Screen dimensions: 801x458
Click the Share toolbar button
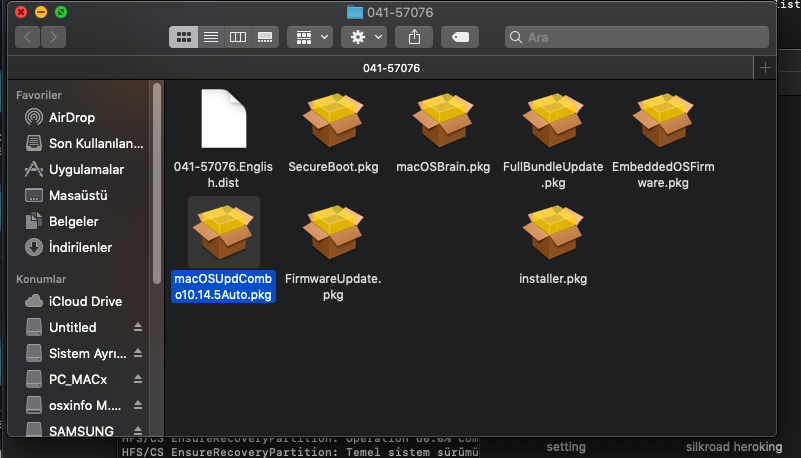[414, 37]
